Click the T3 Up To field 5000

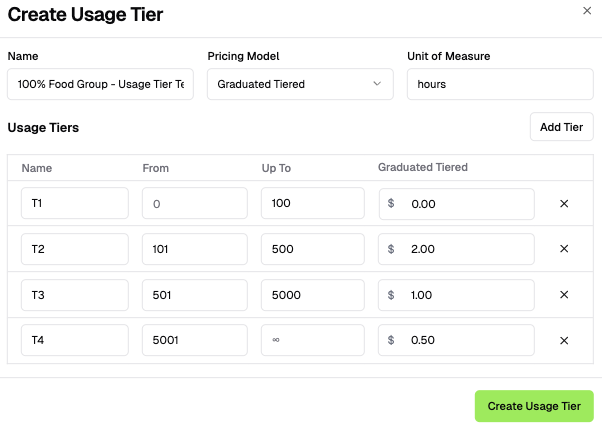click(313, 295)
